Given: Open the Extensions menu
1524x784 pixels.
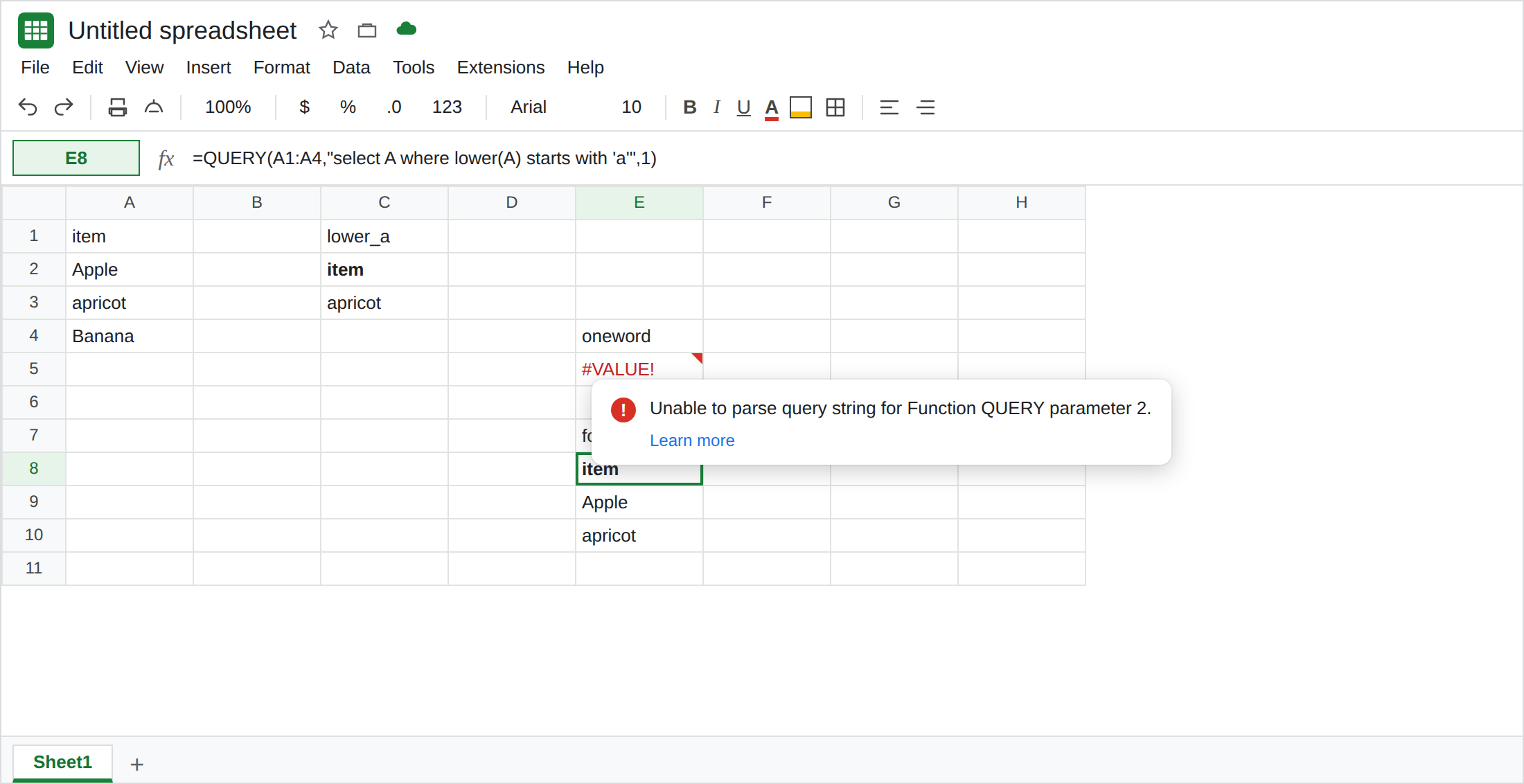Looking at the screenshot, I should click(x=501, y=67).
